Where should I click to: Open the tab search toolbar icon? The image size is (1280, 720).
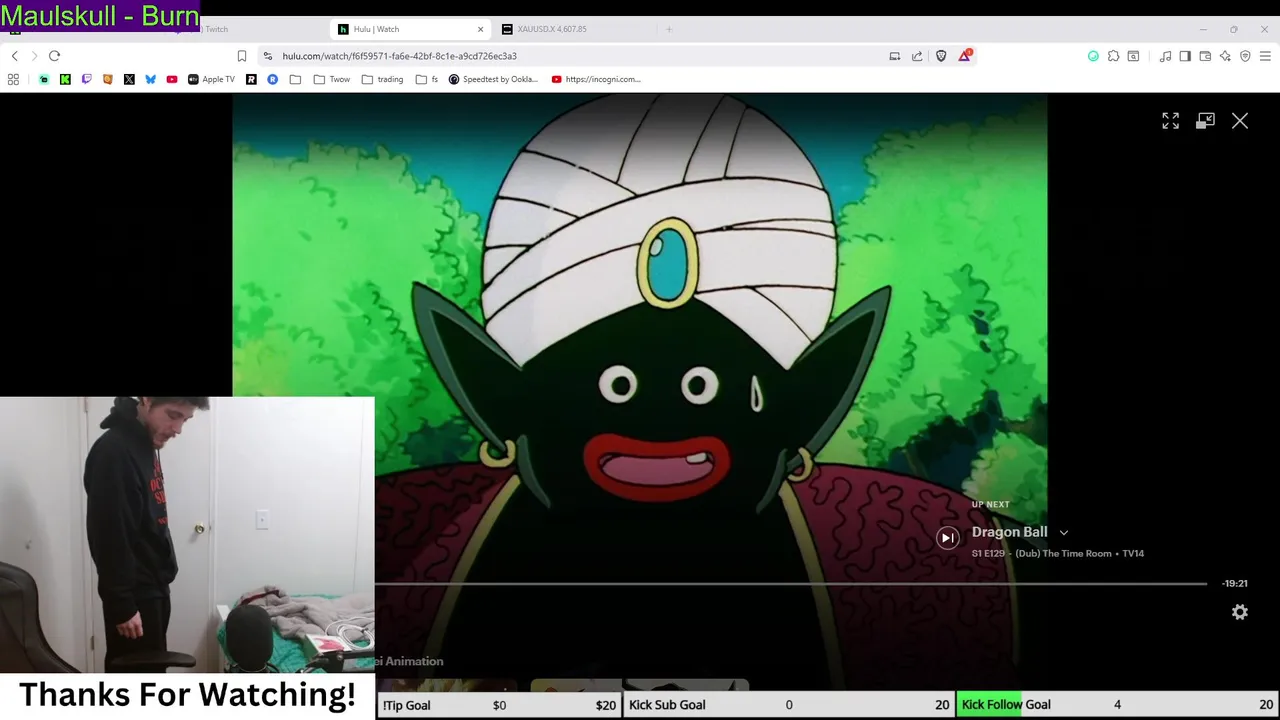click(x=1133, y=56)
